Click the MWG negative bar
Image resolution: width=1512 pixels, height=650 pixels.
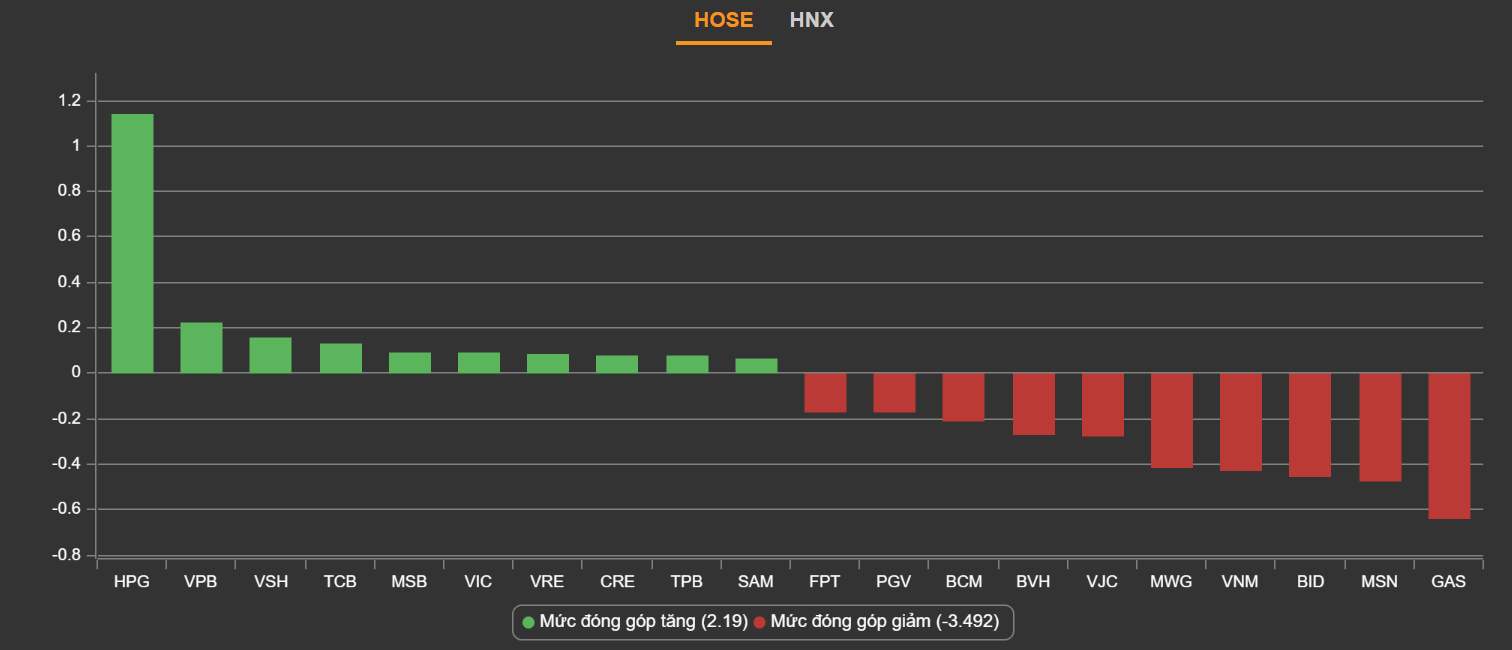tap(1172, 420)
